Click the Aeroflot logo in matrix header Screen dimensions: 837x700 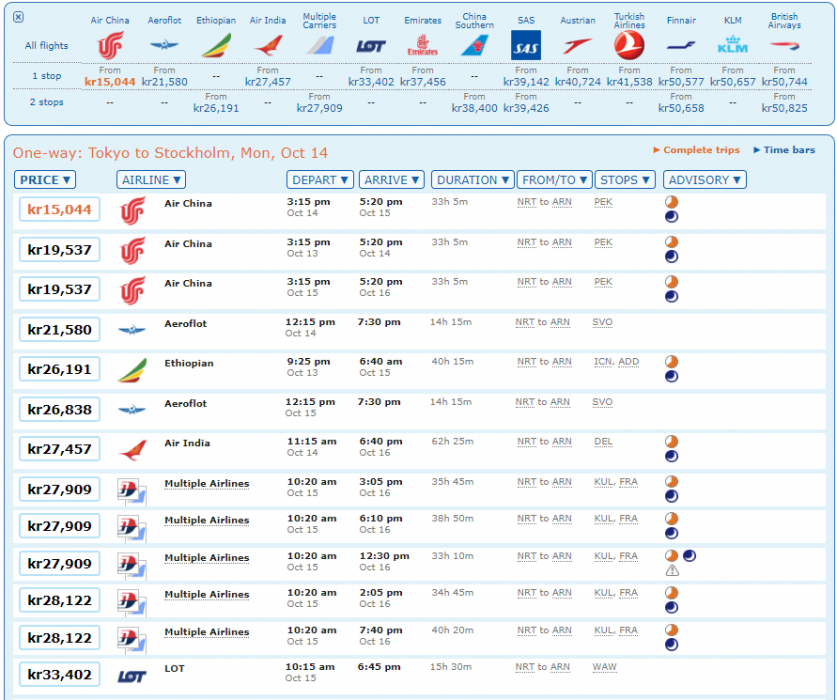[164, 45]
